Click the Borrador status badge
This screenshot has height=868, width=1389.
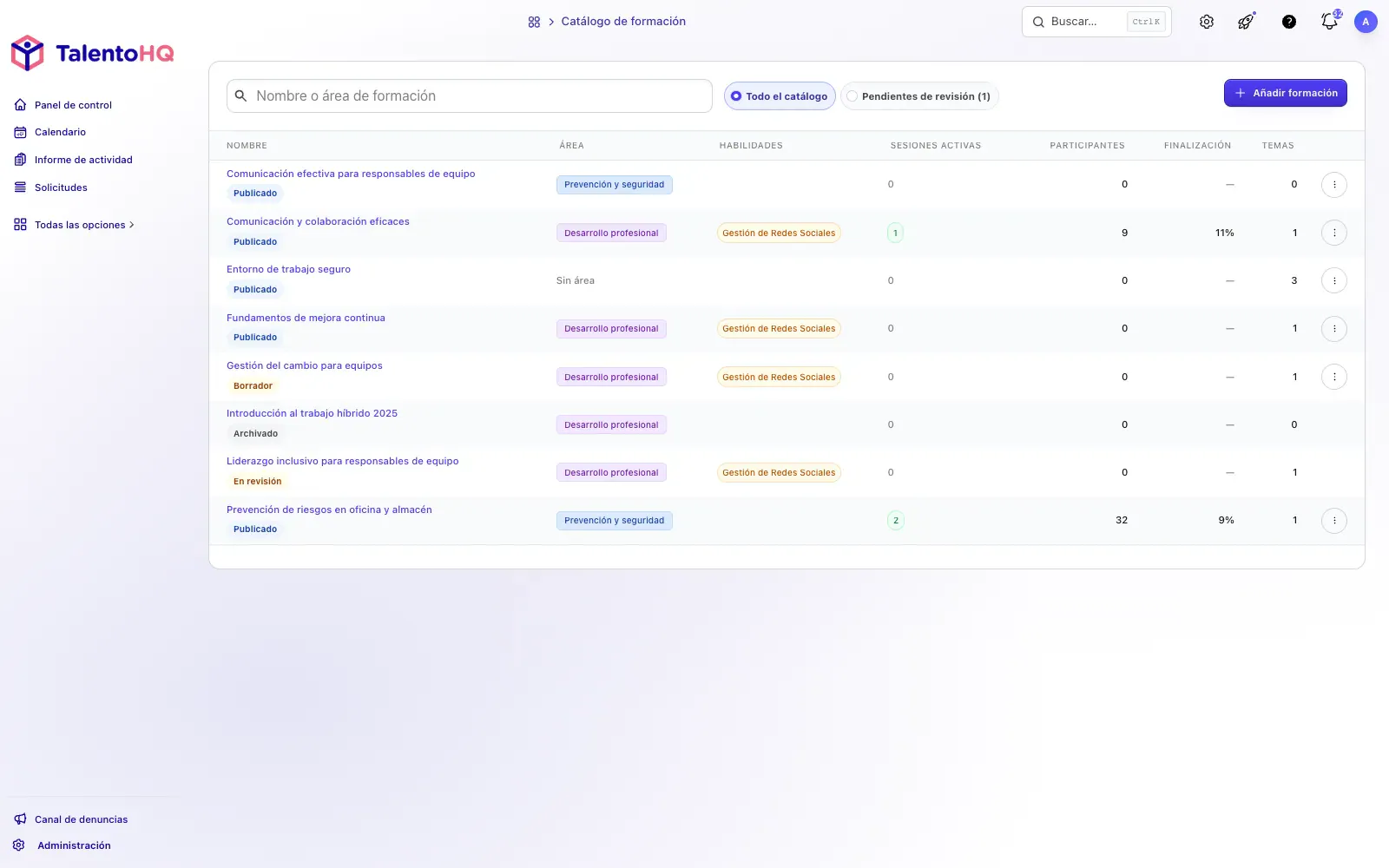253,386
